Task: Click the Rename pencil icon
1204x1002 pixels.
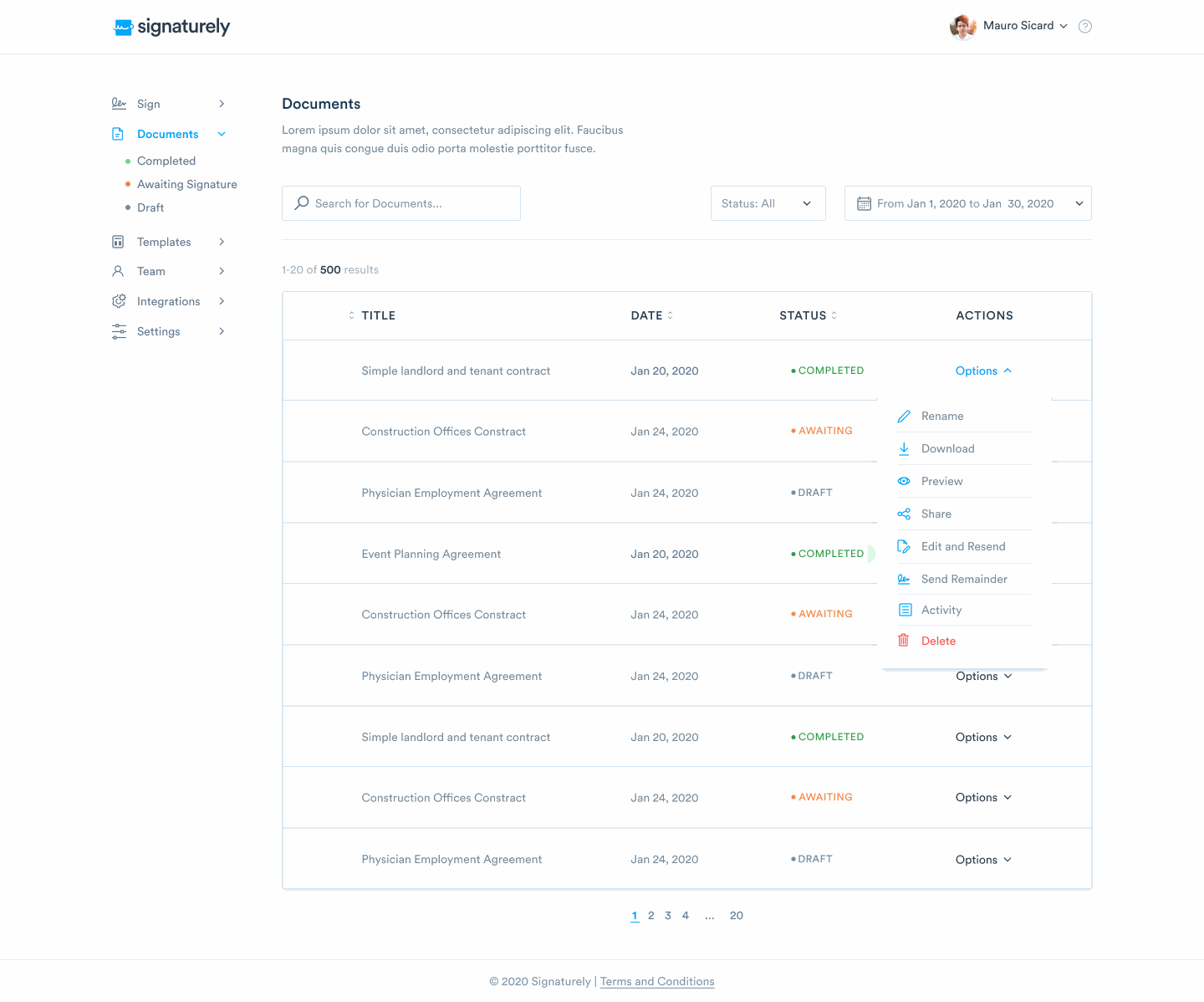Action: point(904,416)
